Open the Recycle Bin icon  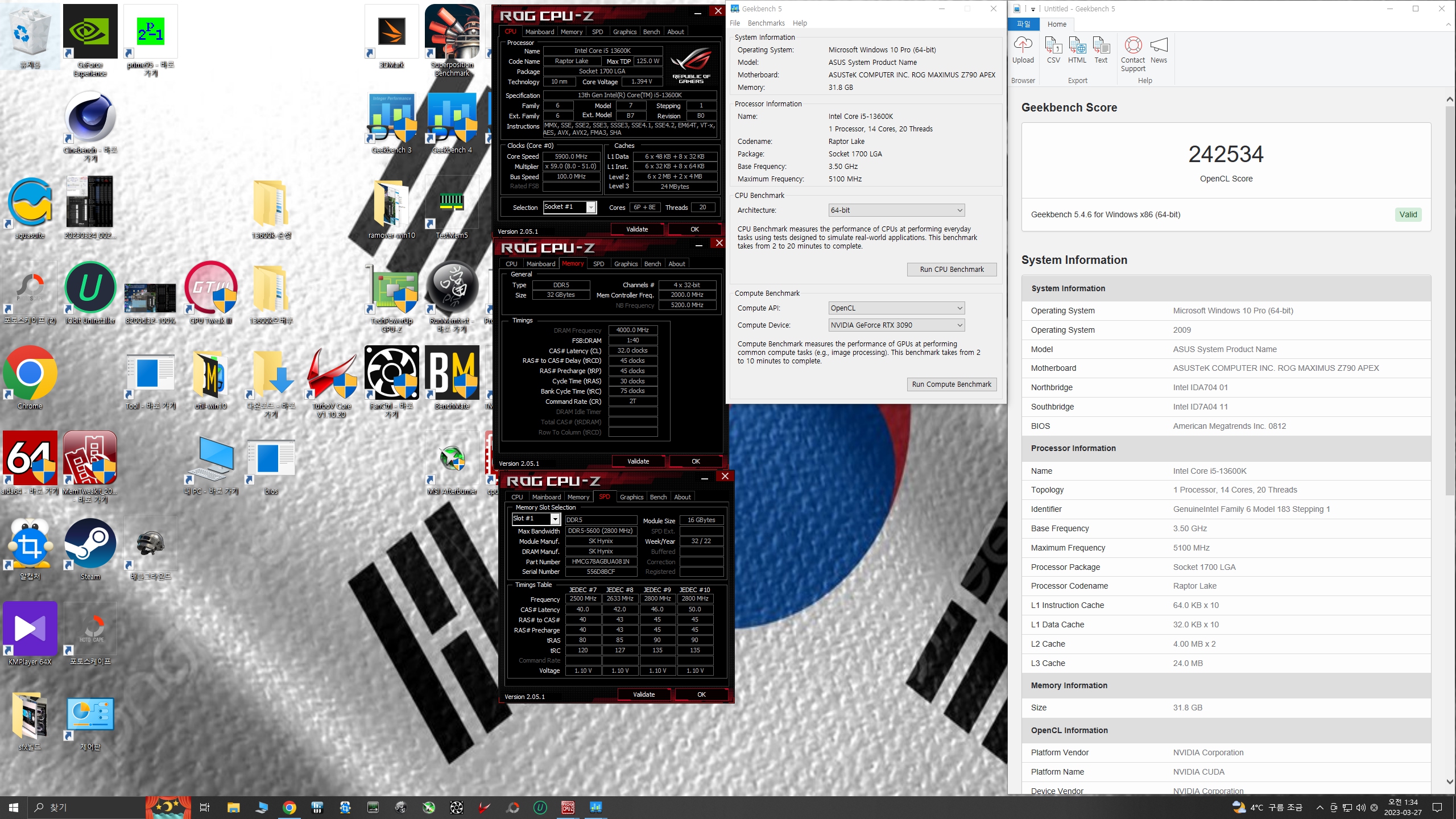(30, 37)
